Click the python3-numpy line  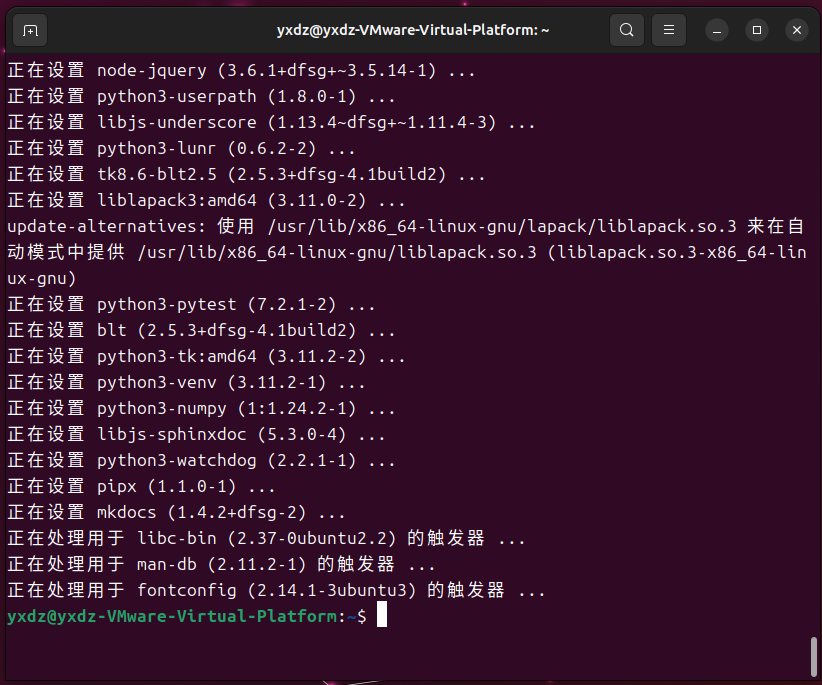click(201, 408)
